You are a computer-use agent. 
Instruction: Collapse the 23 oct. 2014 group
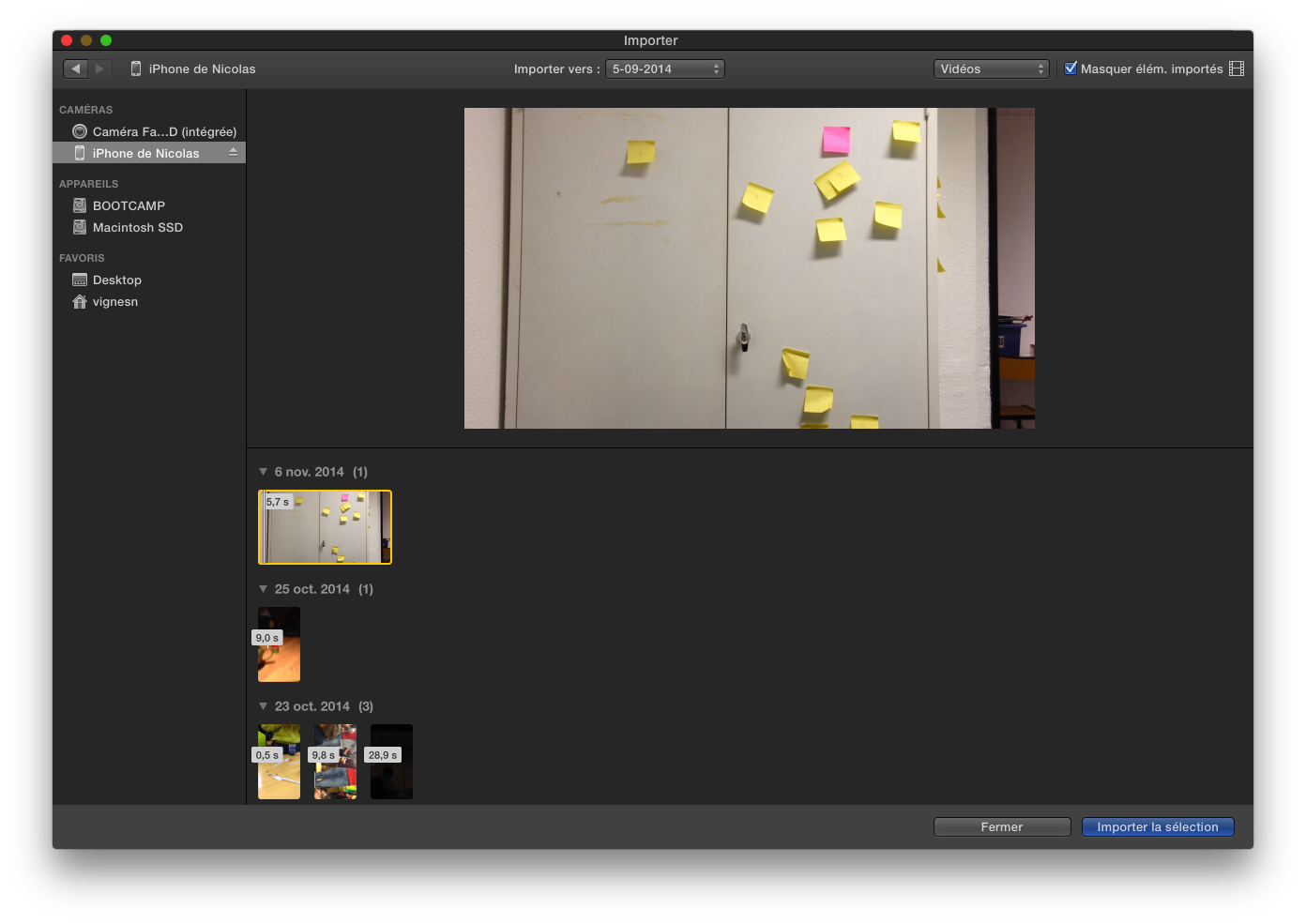264,706
